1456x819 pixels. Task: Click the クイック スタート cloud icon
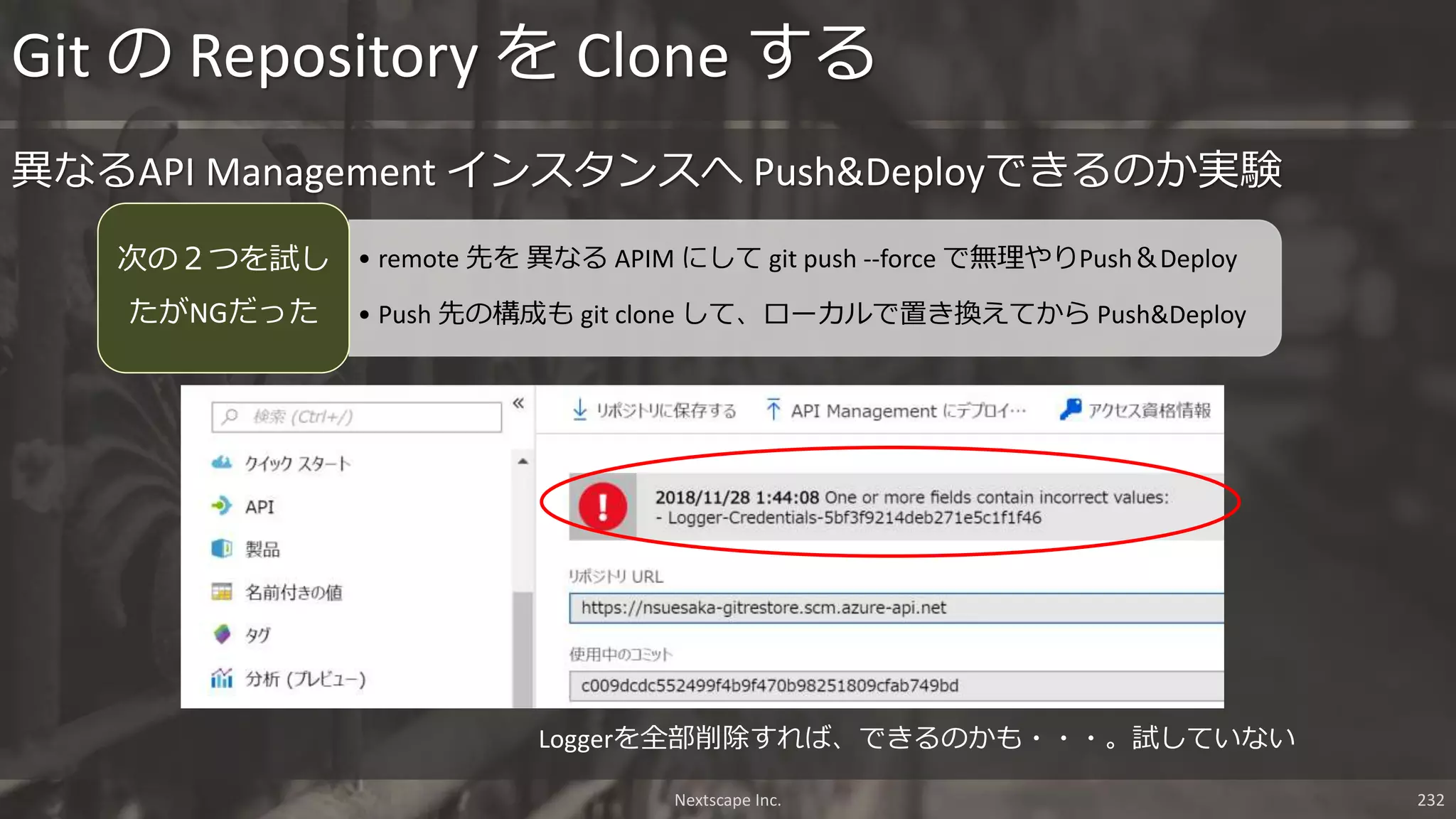click(x=222, y=463)
